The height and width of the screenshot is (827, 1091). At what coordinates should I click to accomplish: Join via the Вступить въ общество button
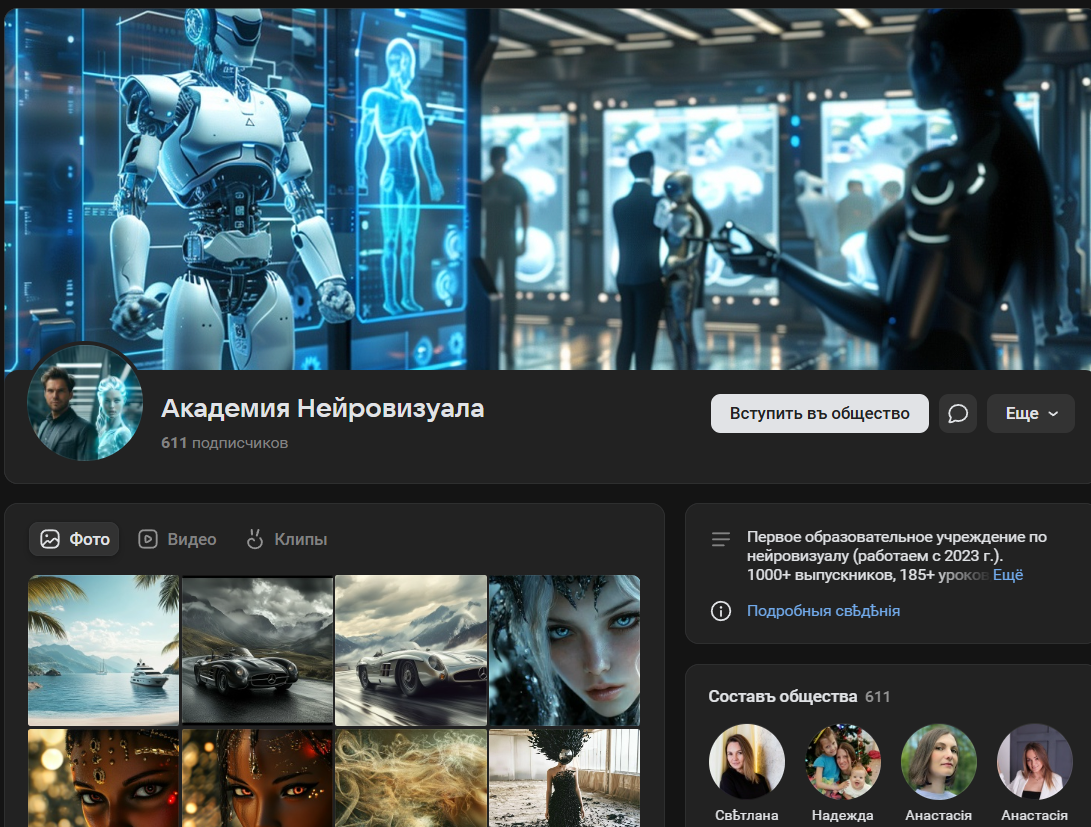coord(819,413)
